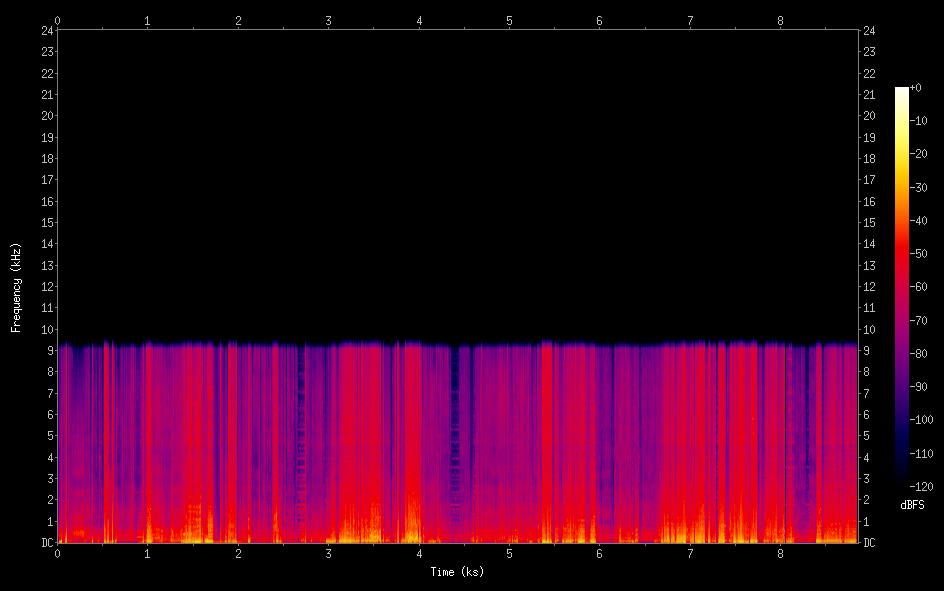Viewport: 944px width, 591px height.
Task: Pick the 0 mark on bottom time axis
Action: (57, 553)
